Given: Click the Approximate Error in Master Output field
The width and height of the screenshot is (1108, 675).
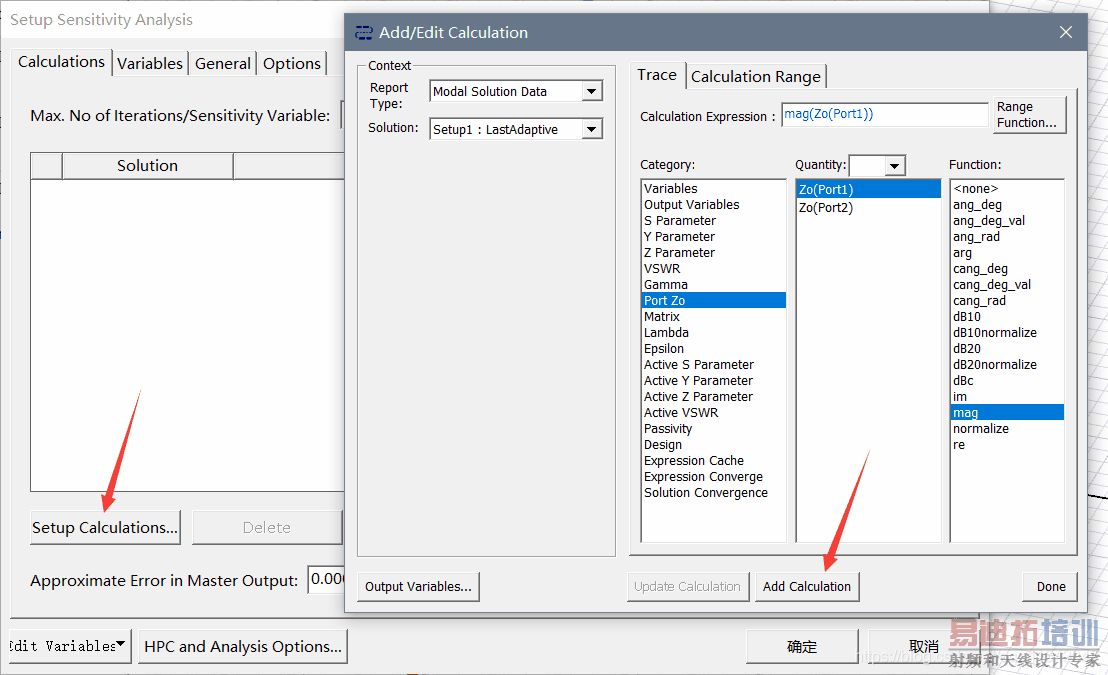Looking at the screenshot, I should click(x=326, y=580).
